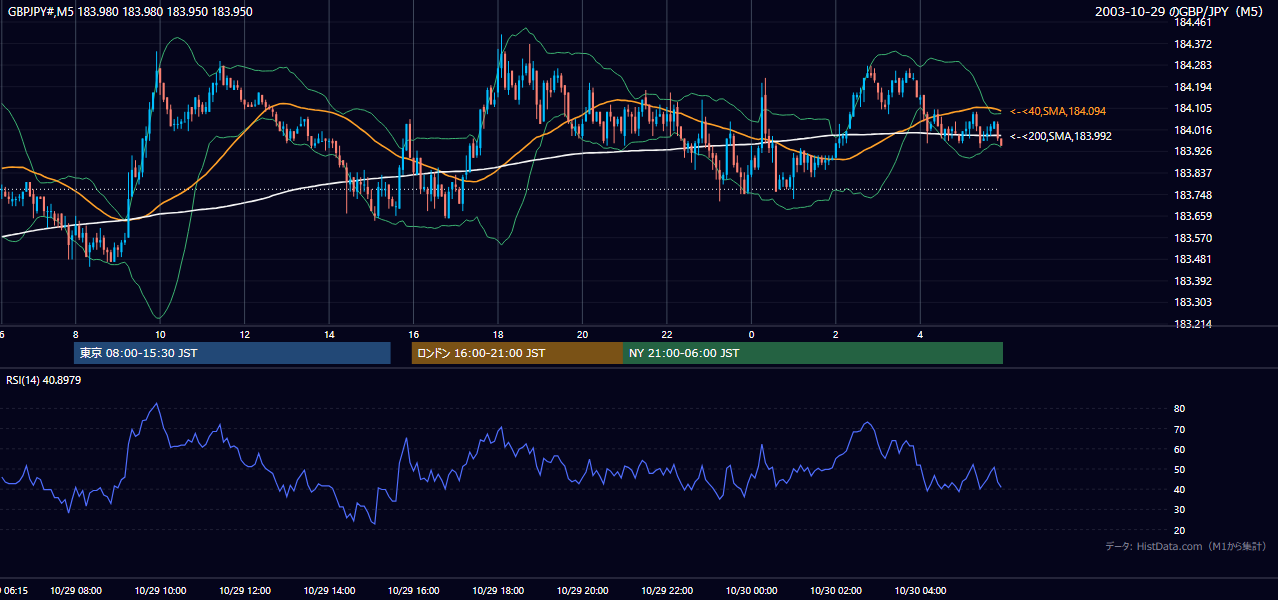
Task: Click price axis value 183.392
Action: pyautogui.click(x=1194, y=281)
